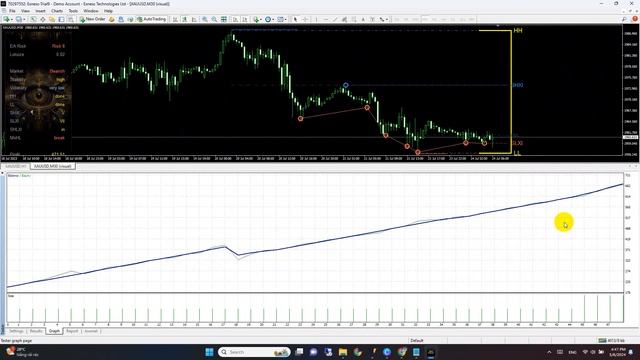640x360 pixels.
Task: Click the 'Default' profile in status bar
Action: 417,340
